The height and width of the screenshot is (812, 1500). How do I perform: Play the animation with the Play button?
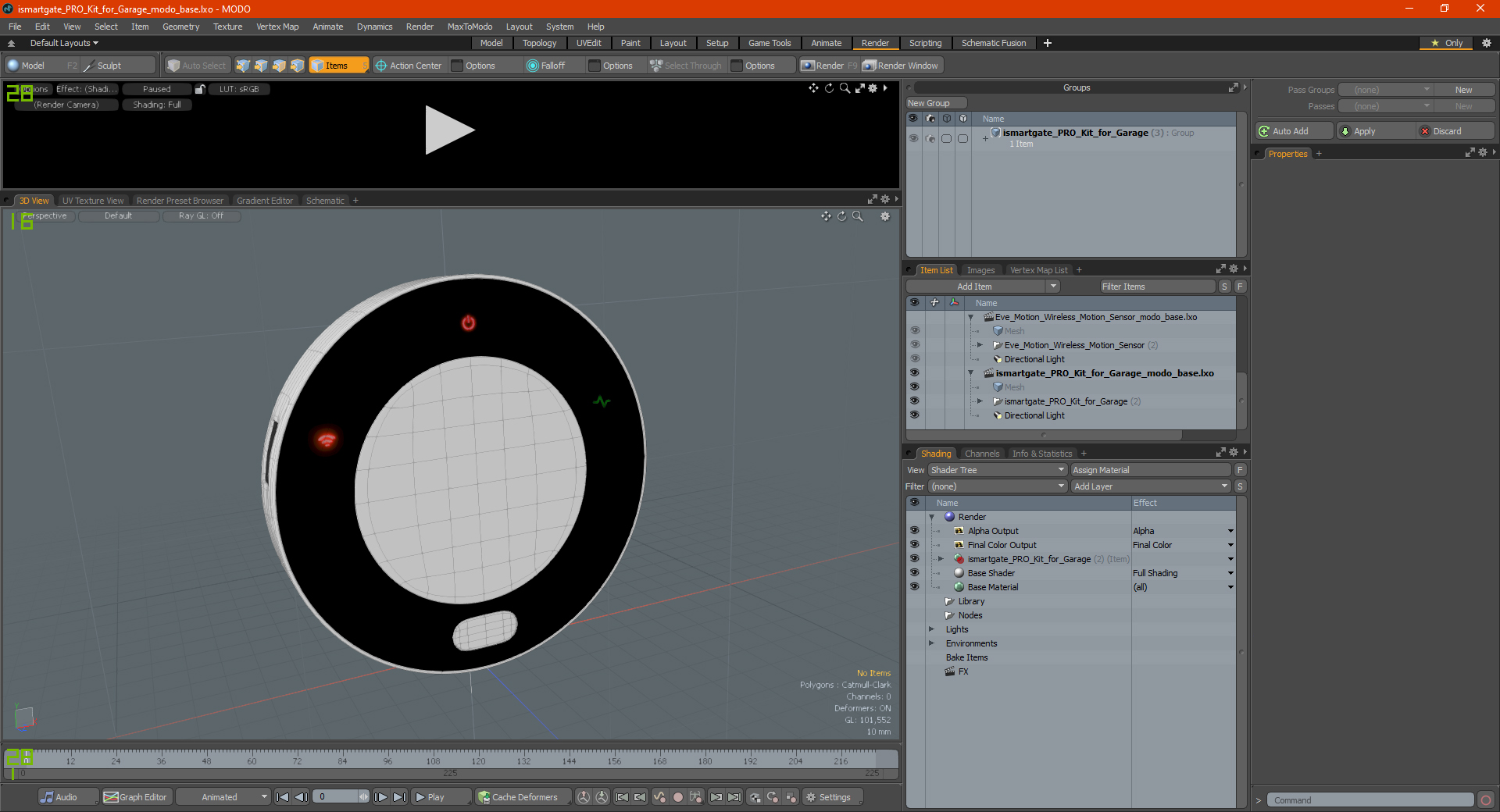(440, 797)
